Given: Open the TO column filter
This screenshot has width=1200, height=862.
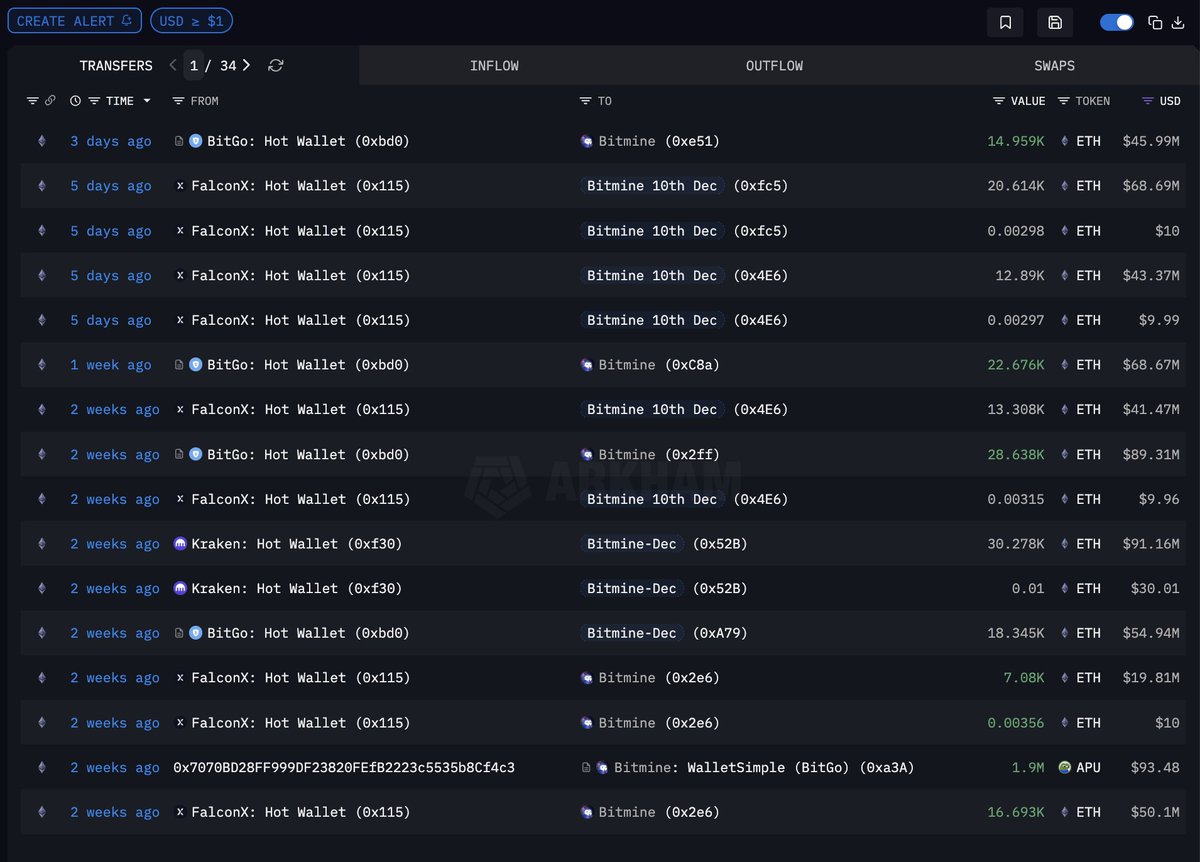Looking at the screenshot, I should coord(585,101).
